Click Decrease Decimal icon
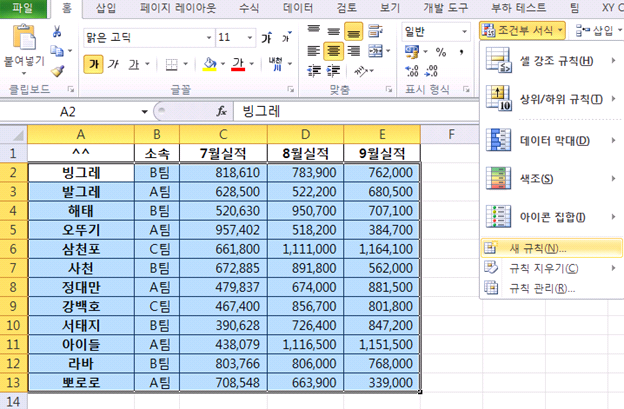Viewport: 624px width, 409px height. [x=431, y=71]
